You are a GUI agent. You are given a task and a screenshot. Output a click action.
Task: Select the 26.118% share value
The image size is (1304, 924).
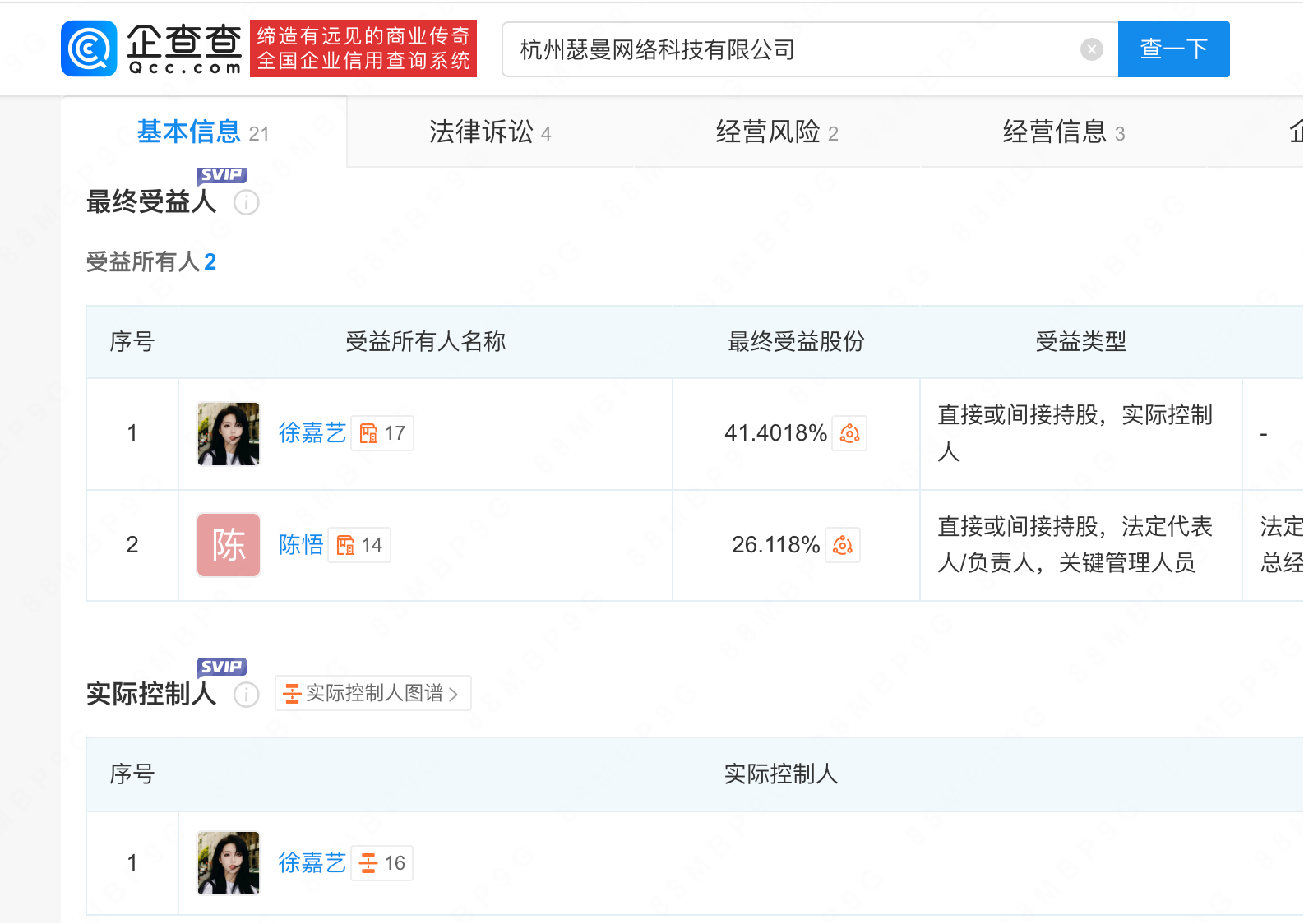point(775,545)
